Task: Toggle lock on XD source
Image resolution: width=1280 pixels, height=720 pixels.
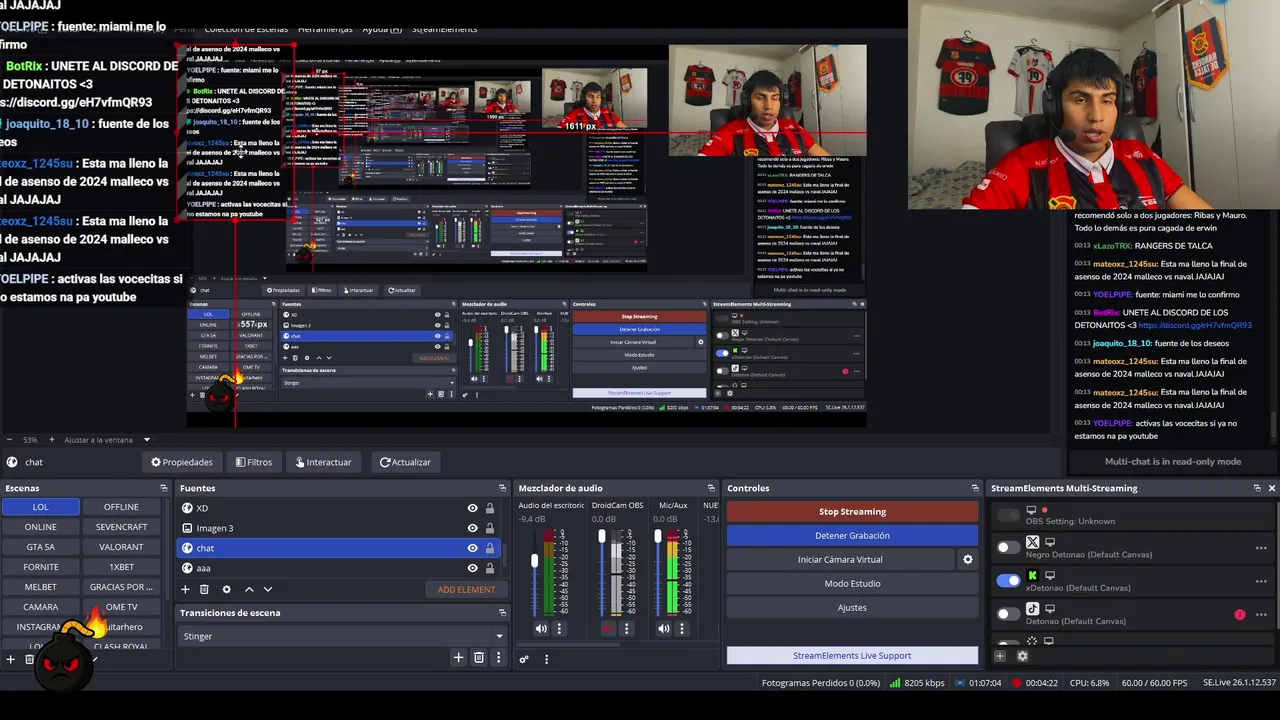Action: [x=489, y=508]
